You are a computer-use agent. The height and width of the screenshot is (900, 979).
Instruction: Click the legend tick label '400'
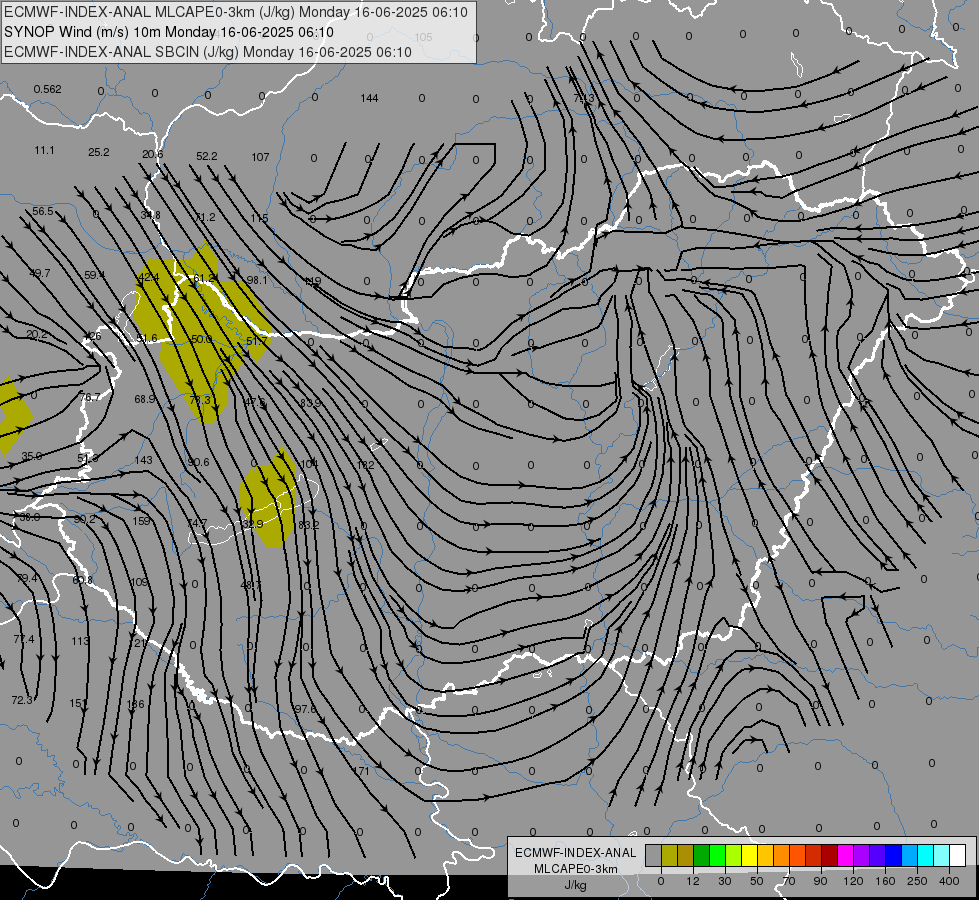pos(949,881)
